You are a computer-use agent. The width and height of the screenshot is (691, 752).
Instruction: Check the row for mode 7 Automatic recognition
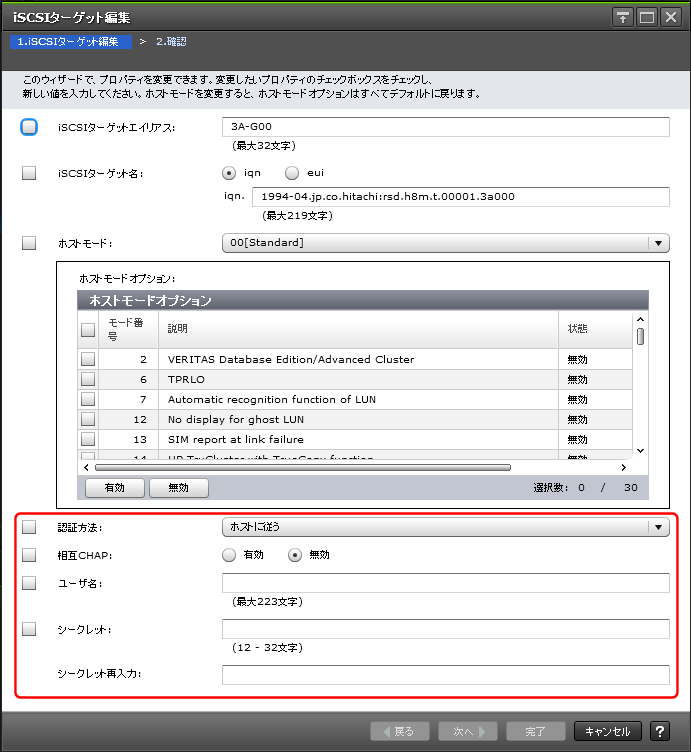(x=88, y=399)
